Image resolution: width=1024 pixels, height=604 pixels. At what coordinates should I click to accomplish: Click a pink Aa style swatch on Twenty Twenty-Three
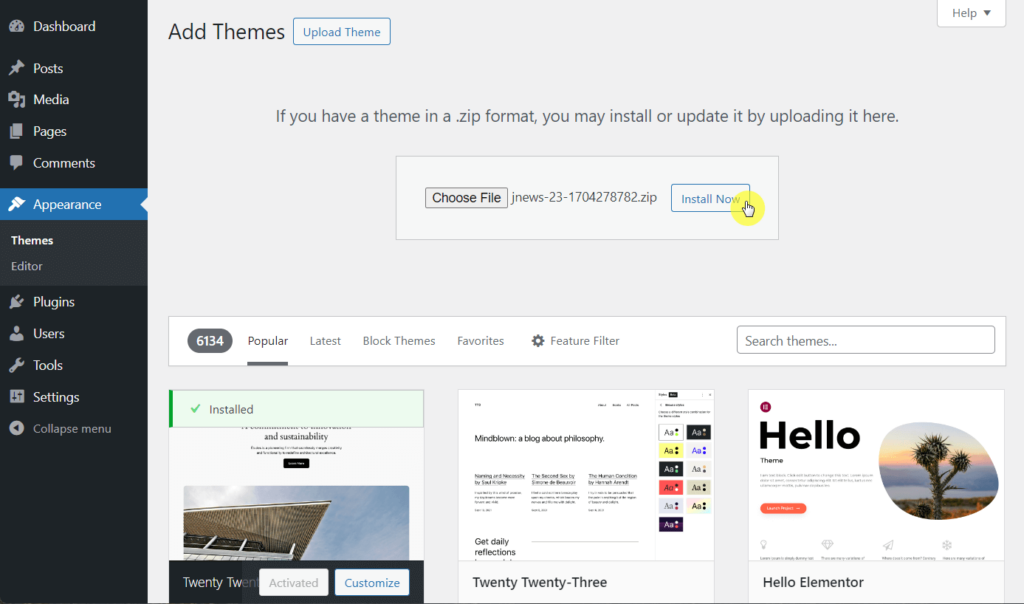pyautogui.click(x=672, y=486)
